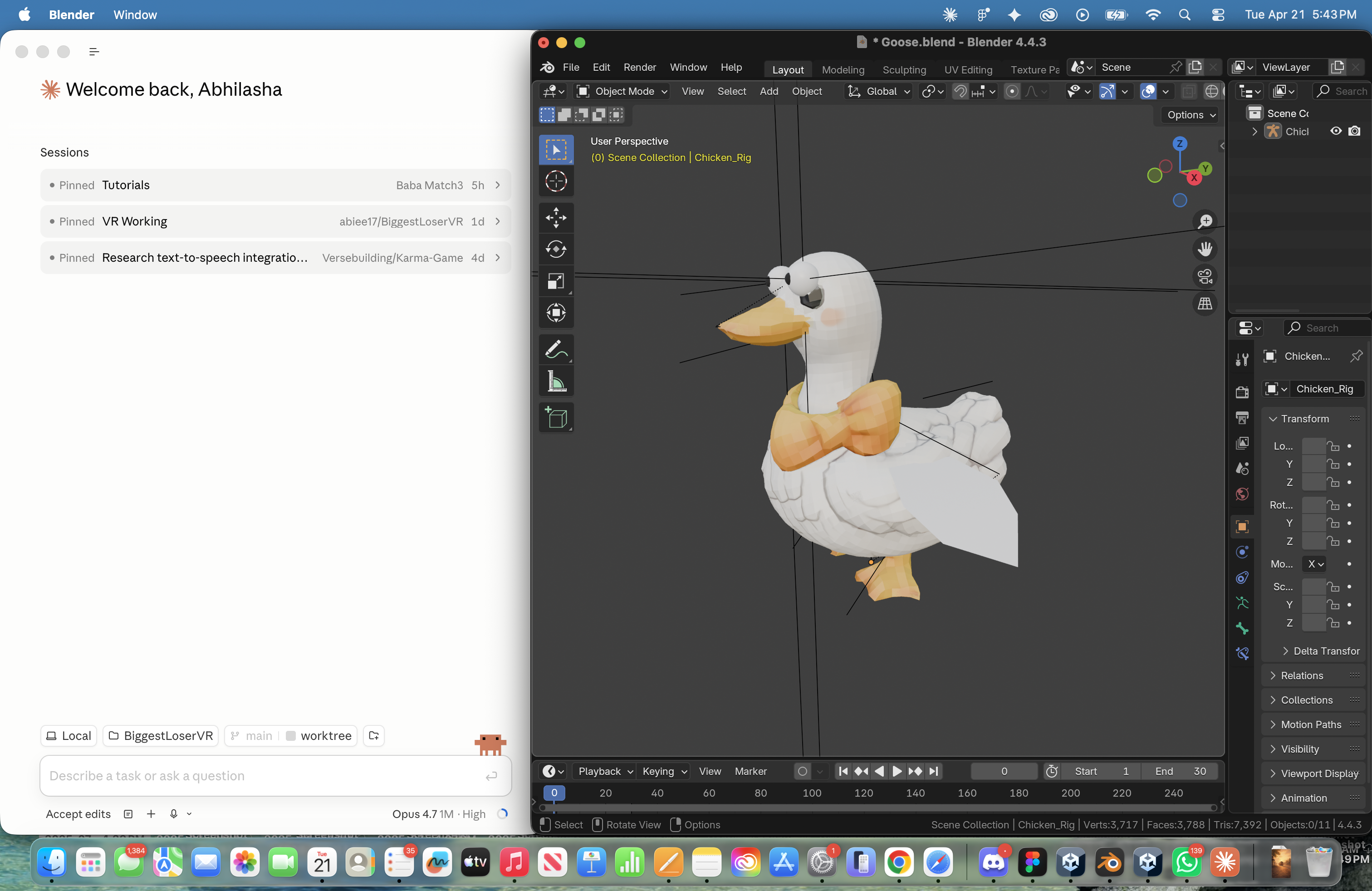Activate the Rotate tool in Blender
Viewport: 1372px width, 891px height.
556,250
